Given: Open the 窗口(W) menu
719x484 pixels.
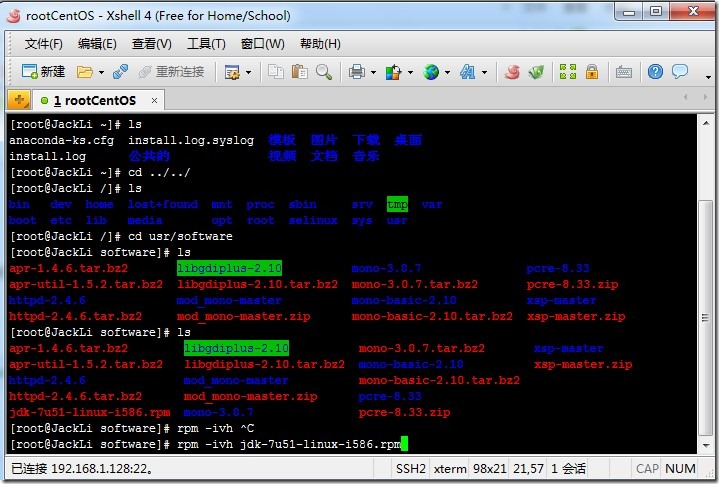Looking at the screenshot, I should [262, 44].
